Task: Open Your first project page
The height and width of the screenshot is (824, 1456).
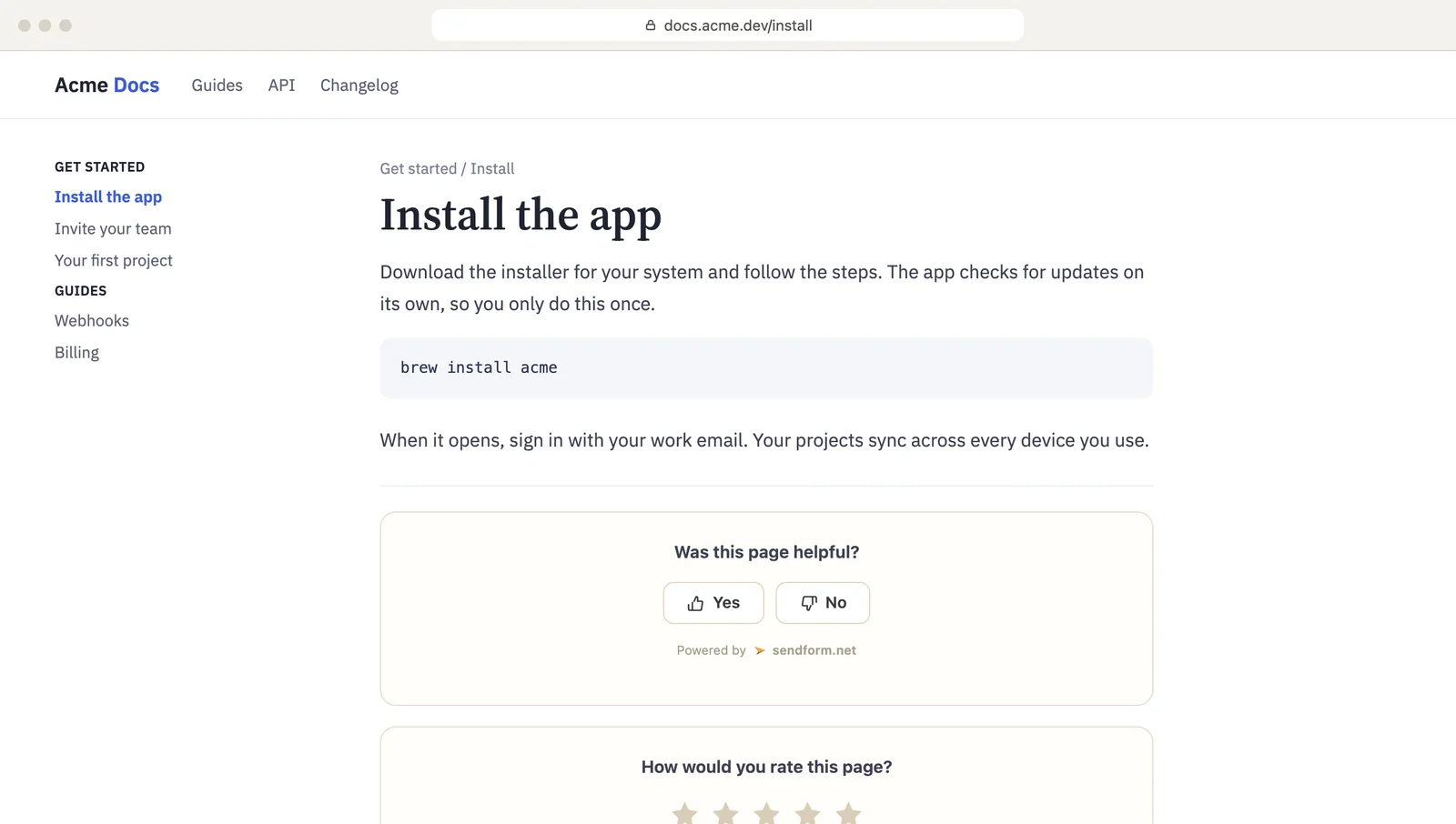Action: click(x=114, y=261)
